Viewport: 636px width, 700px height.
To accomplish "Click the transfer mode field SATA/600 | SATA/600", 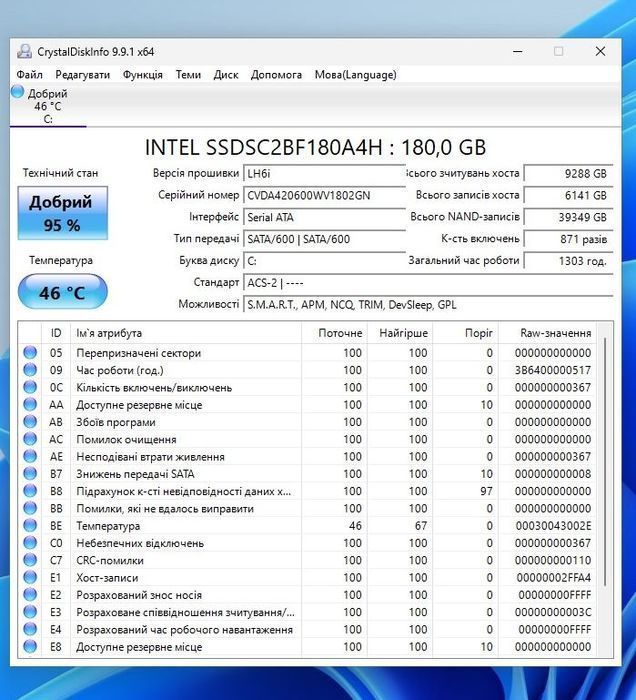I will (324, 239).
